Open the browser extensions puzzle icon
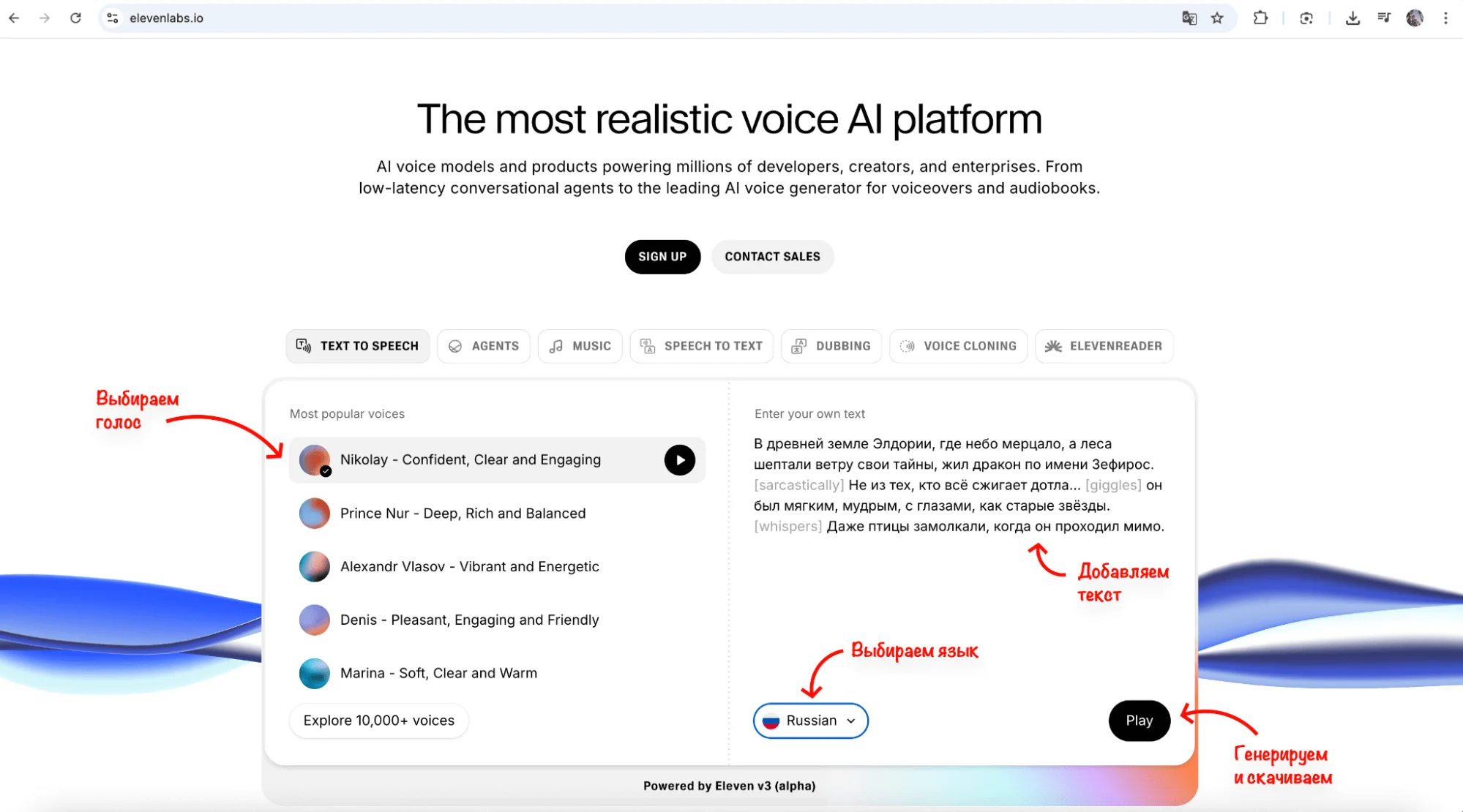 1260,18
